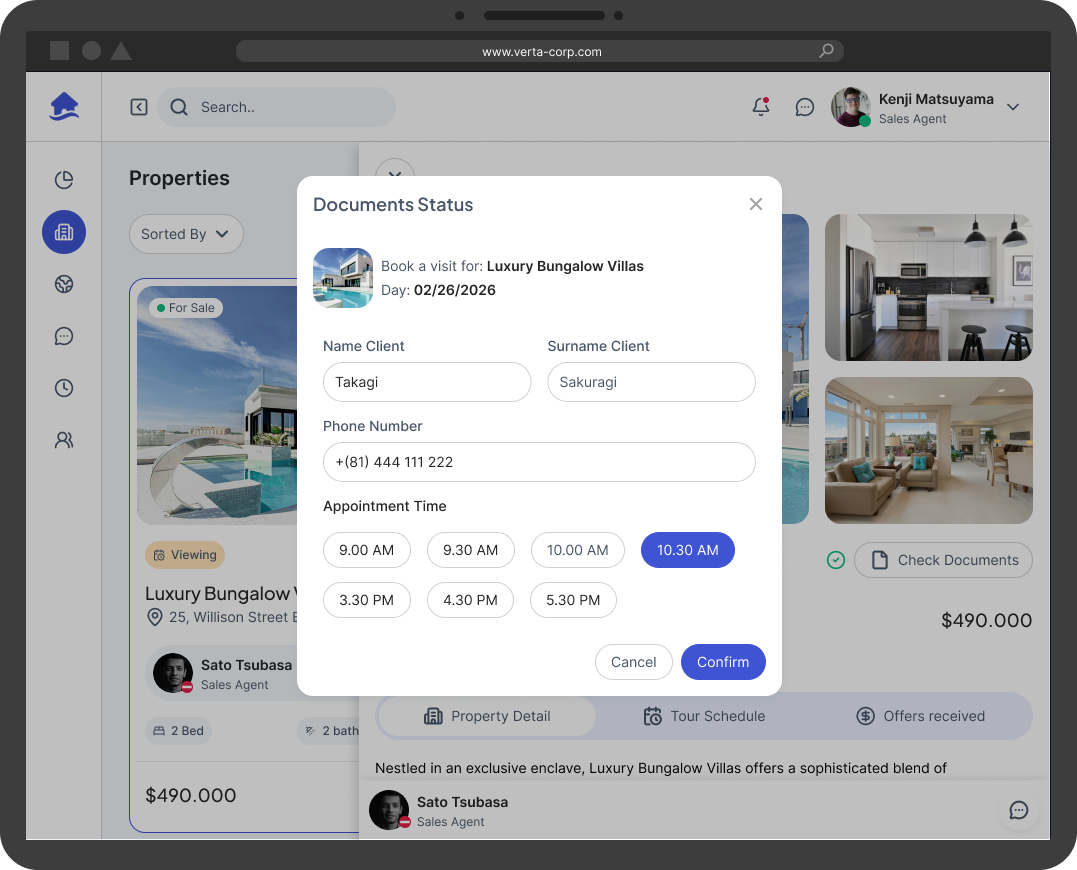1077x870 pixels.
Task: Open notifications bell icon
Action: [761, 106]
